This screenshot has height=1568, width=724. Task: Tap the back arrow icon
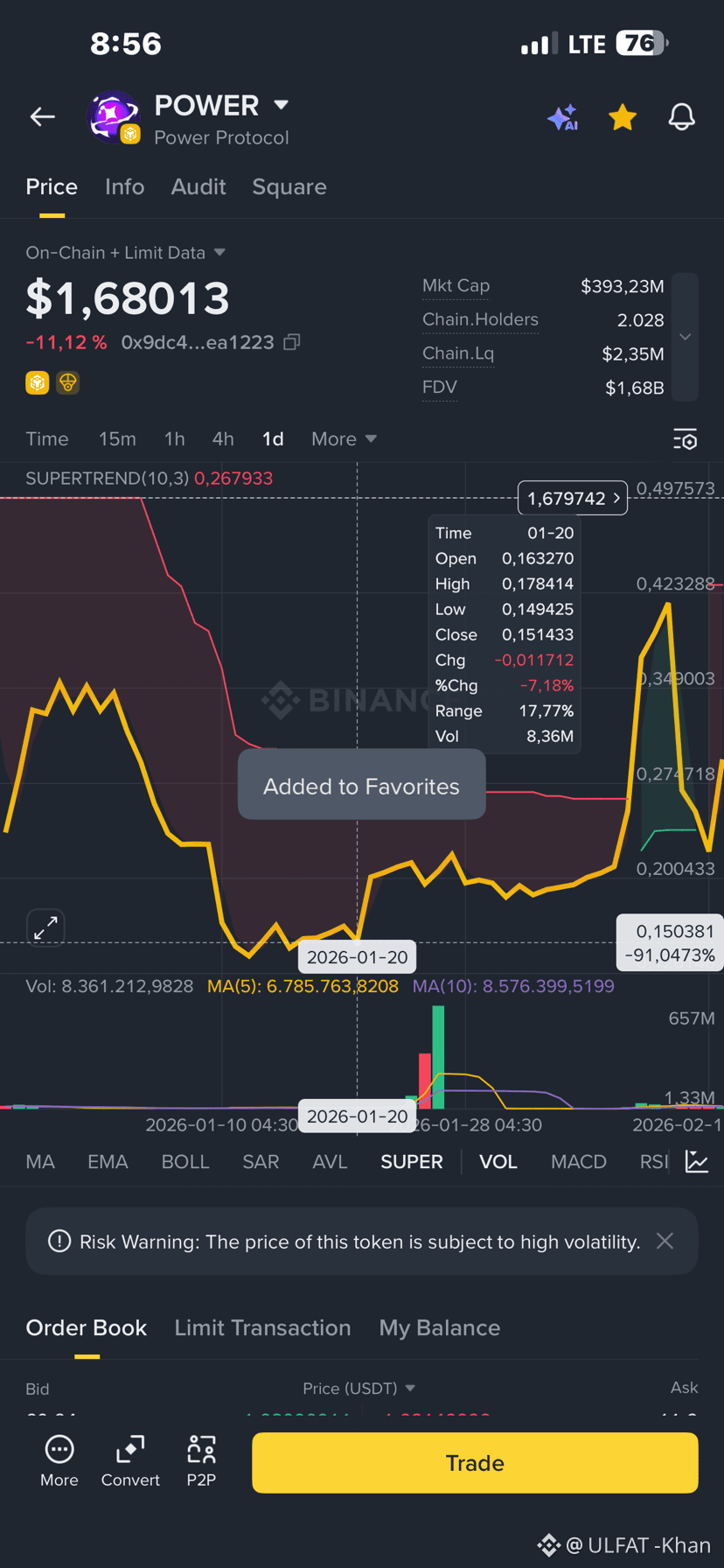pos(42,116)
